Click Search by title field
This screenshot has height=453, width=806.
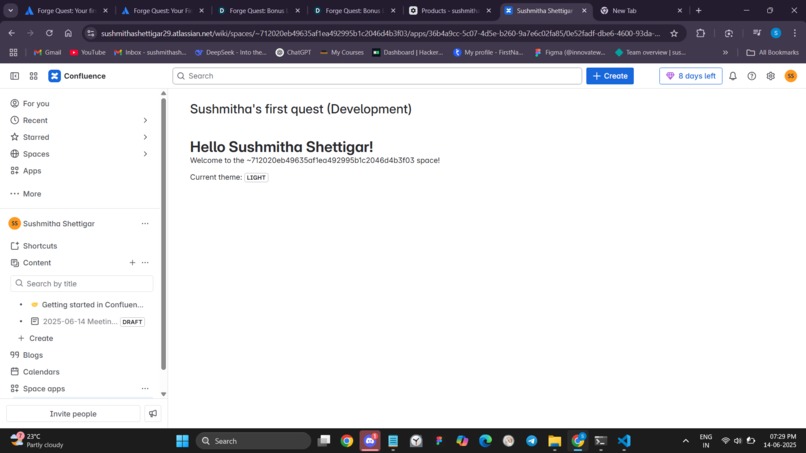pos(82,283)
